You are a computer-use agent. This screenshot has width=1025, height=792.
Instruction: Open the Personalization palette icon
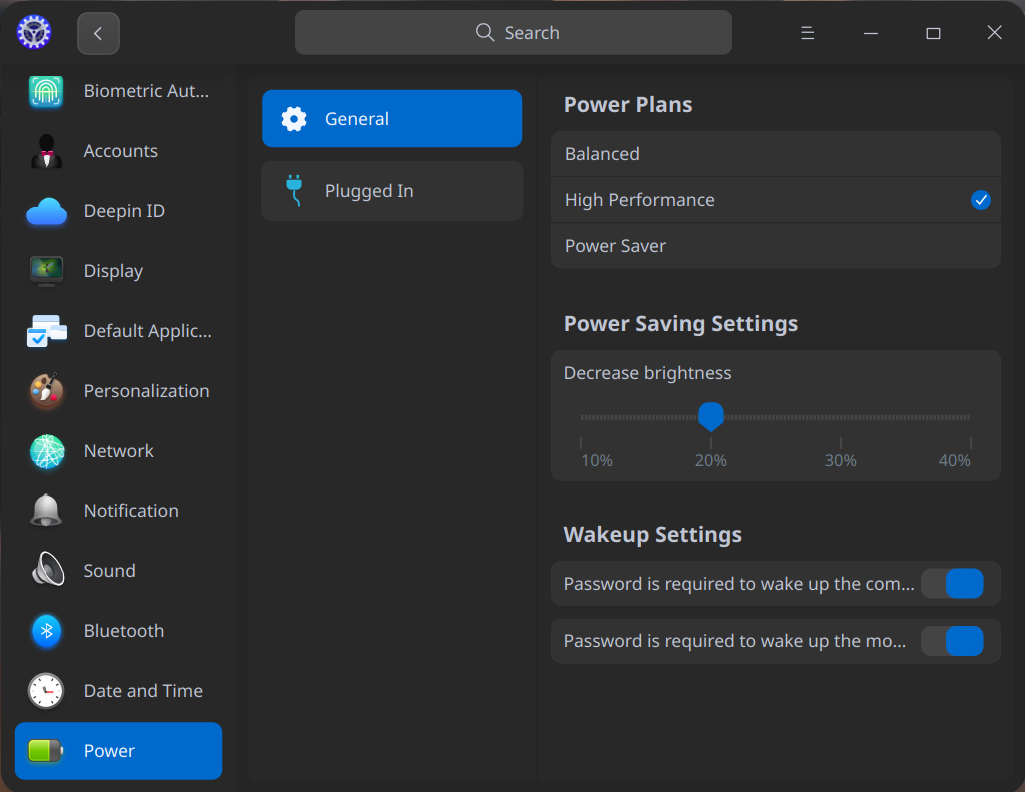pos(46,391)
